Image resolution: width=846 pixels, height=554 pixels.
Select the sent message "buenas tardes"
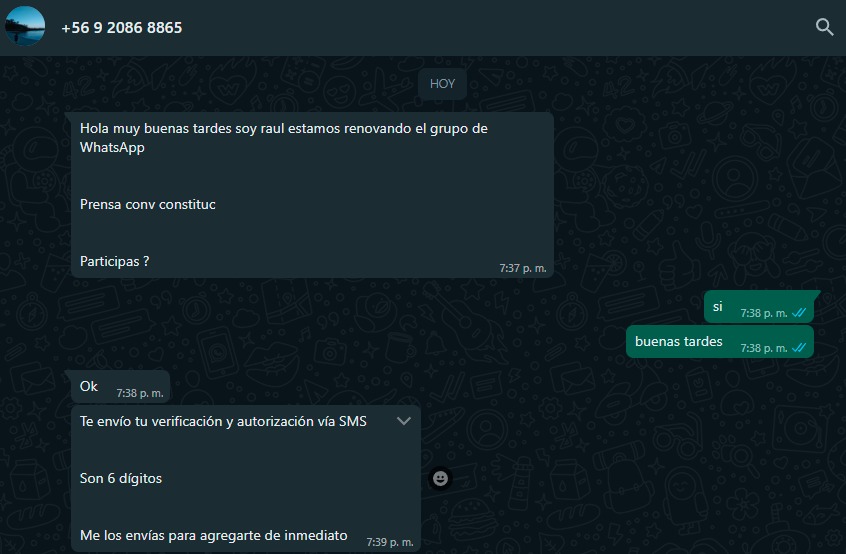coord(720,341)
